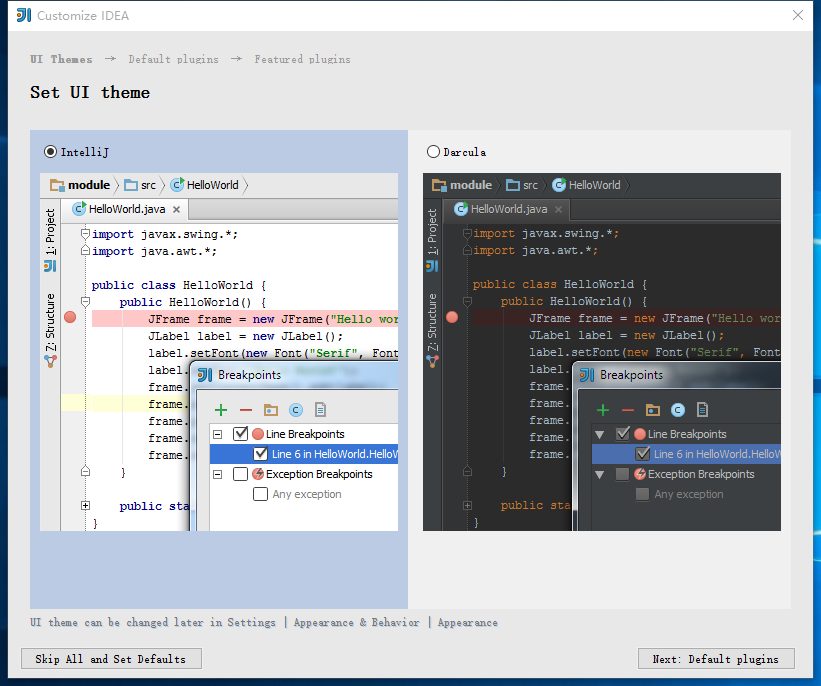Click src folder icon in Darcula preview breadcrumb
The image size is (821, 686).
click(513, 185)
